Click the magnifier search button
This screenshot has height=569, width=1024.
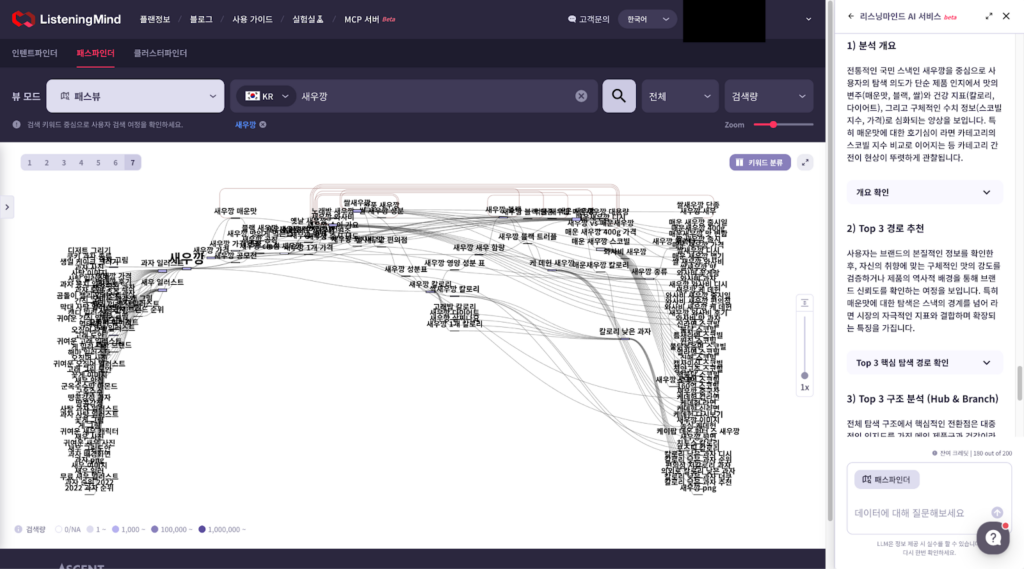coord(619,96)
